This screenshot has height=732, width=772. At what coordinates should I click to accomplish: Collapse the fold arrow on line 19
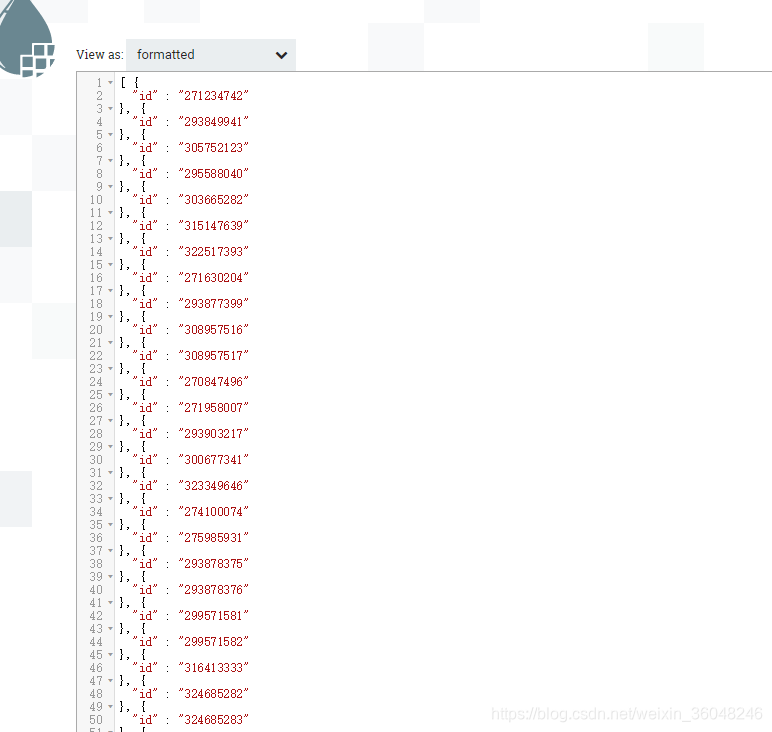(x=110, y=317)
